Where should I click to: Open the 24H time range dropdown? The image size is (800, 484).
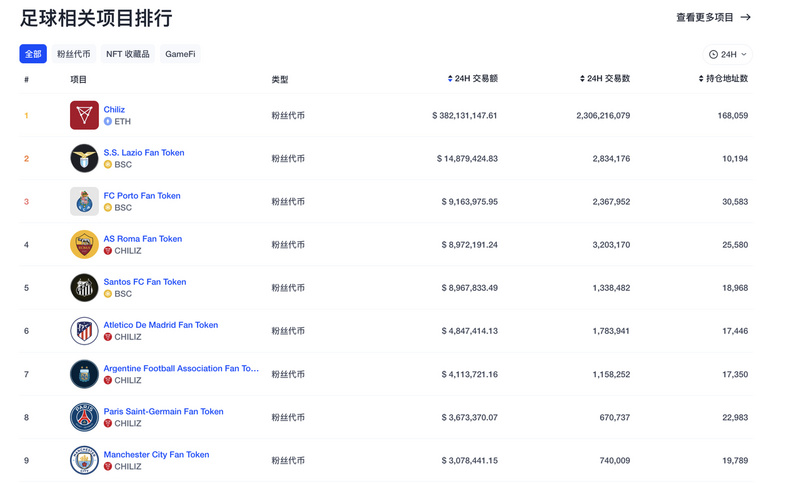tap(728, 55)
